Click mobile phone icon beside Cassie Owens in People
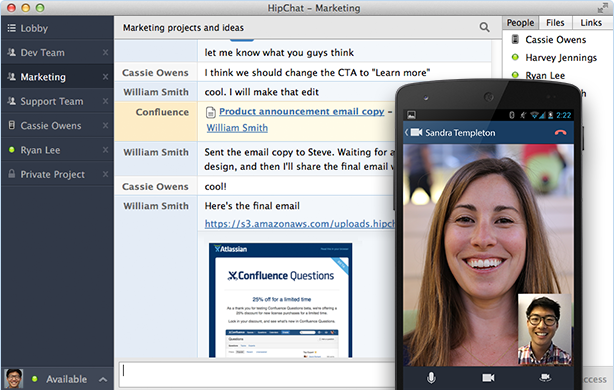614x390 pixels. (x=515, y=39)
